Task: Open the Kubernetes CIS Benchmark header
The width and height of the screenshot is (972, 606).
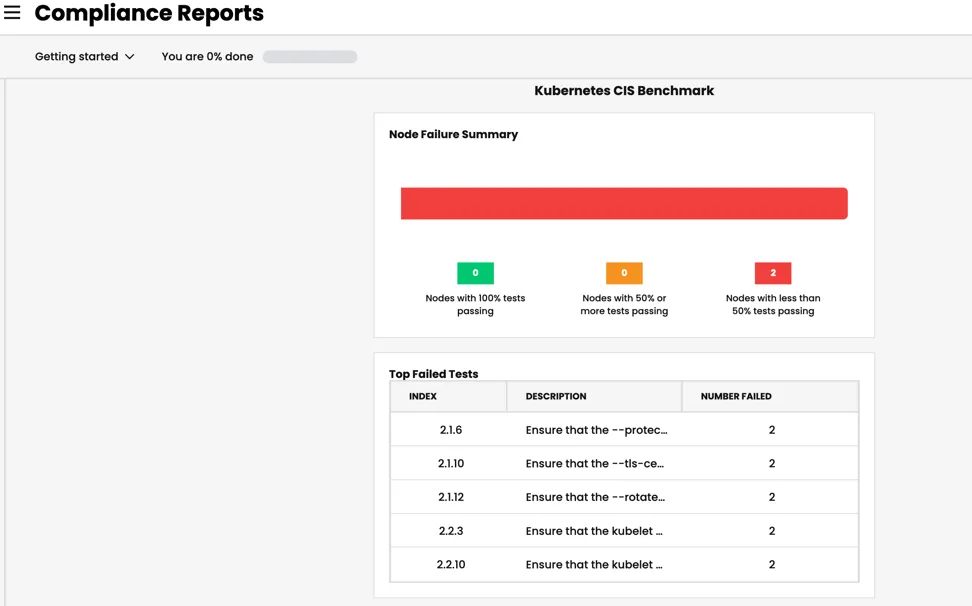Action: point(623,90)
